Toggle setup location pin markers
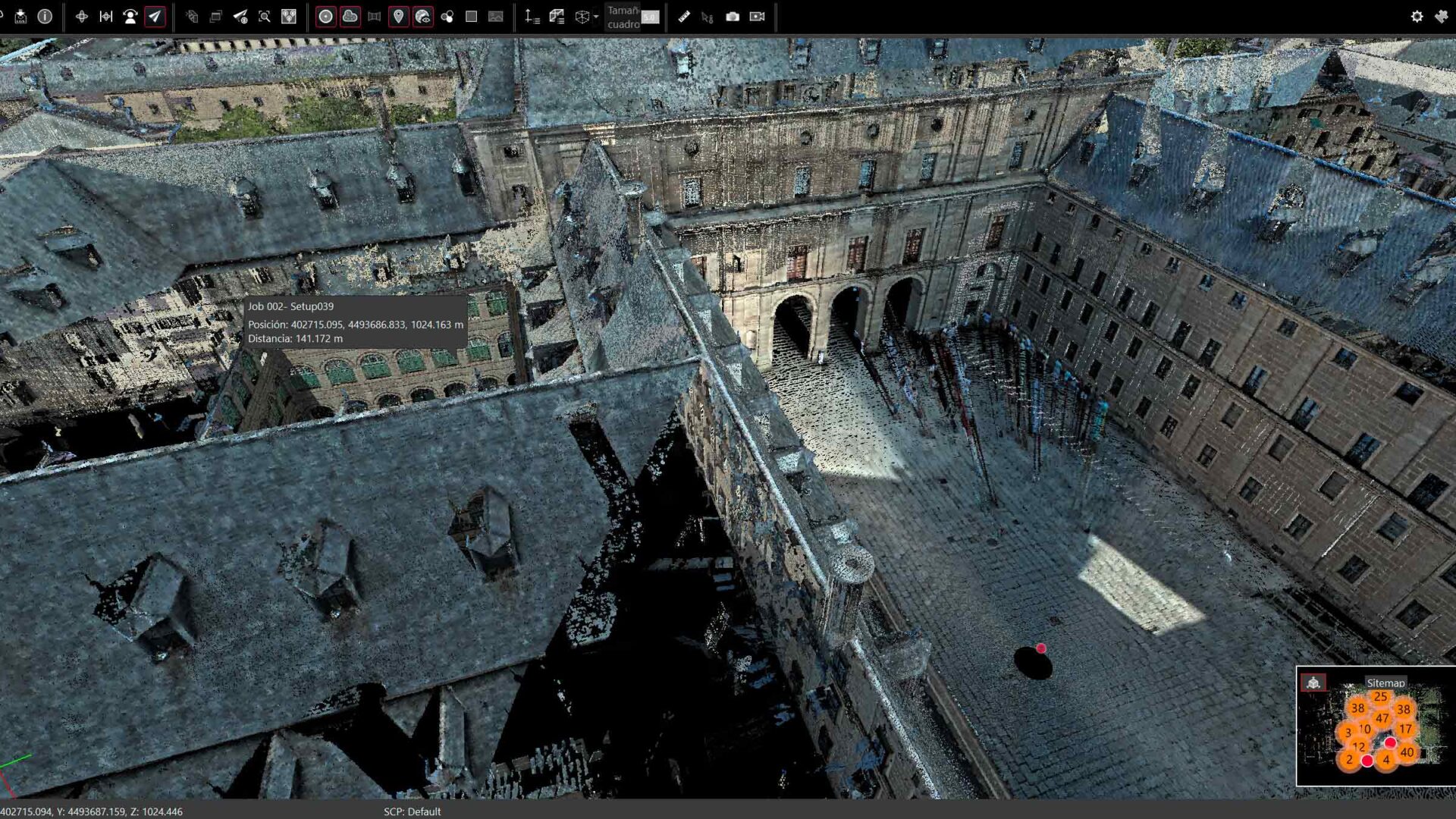The image size is (1456, 819). (398, 16)
